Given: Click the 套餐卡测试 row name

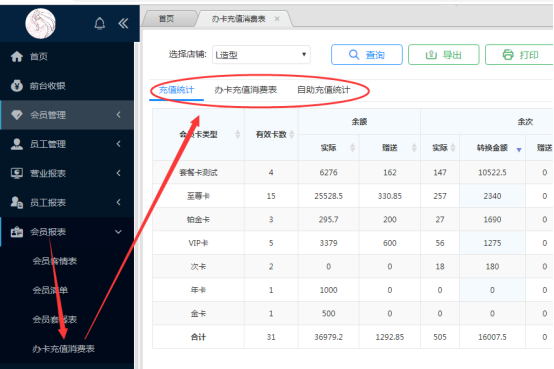Looking at the screenshot, I should pyautogui.click(x=198, y=172).
